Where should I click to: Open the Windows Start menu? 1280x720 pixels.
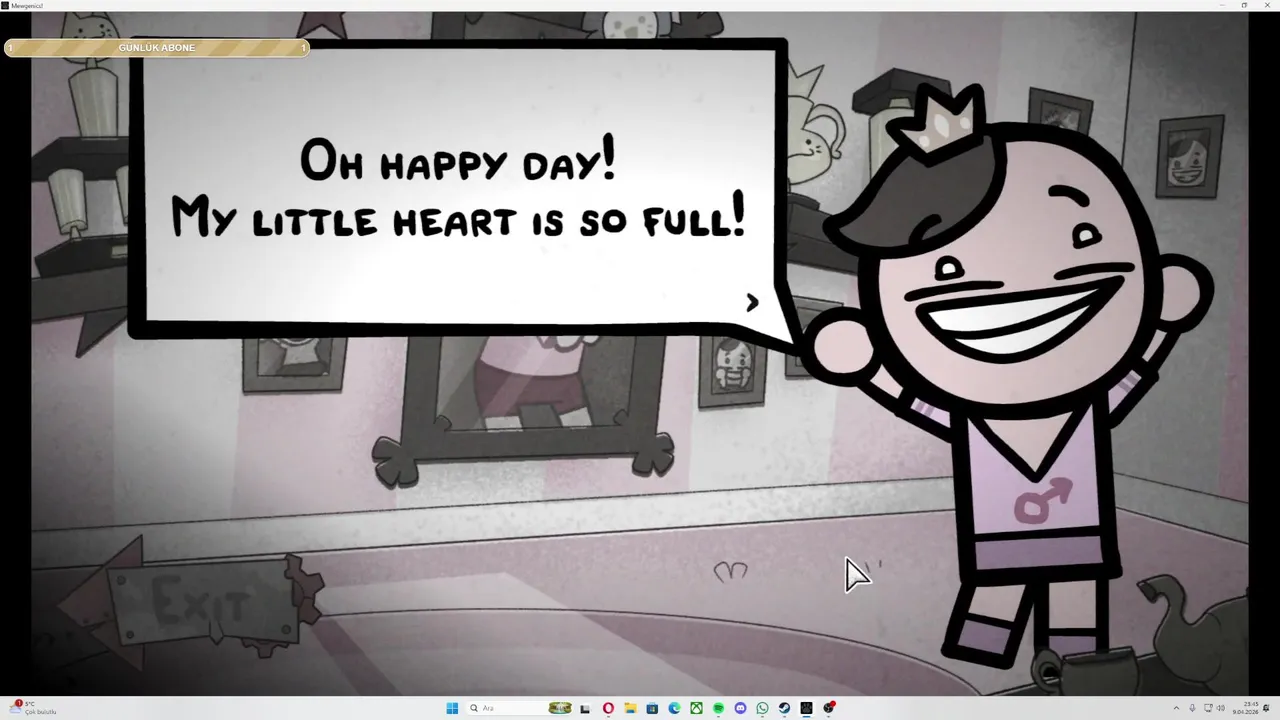[x=452, y=708]
